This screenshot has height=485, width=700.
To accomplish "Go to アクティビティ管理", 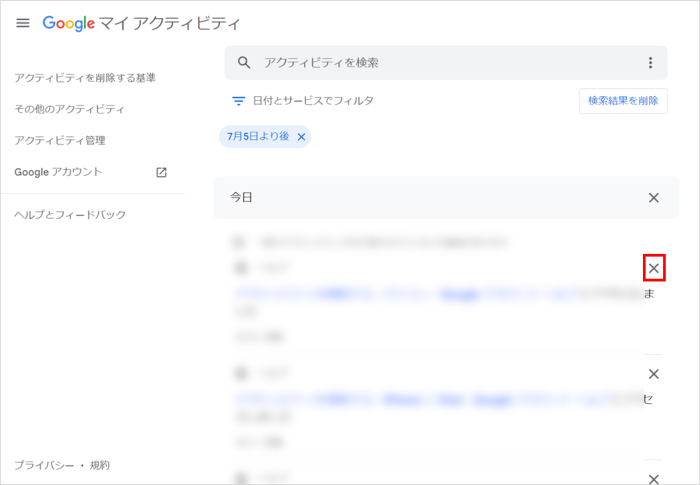I will tap(60, 141).
